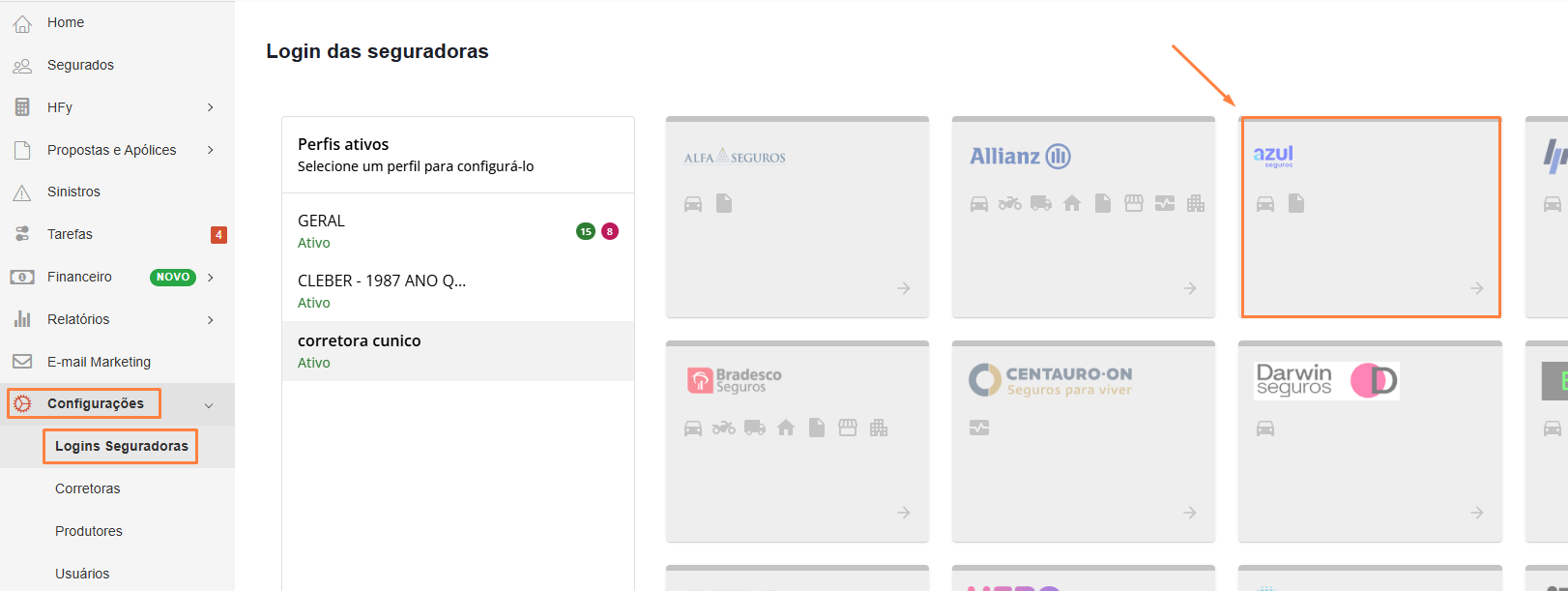Click the red Tarefas notification badge
The image size is (1568, 591).
[x=218, y=235]
